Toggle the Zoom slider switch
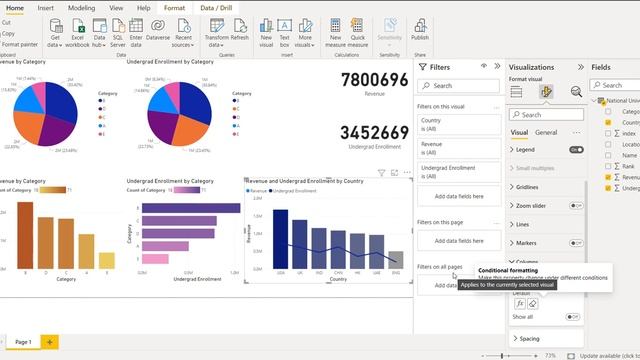 point(576,206)
